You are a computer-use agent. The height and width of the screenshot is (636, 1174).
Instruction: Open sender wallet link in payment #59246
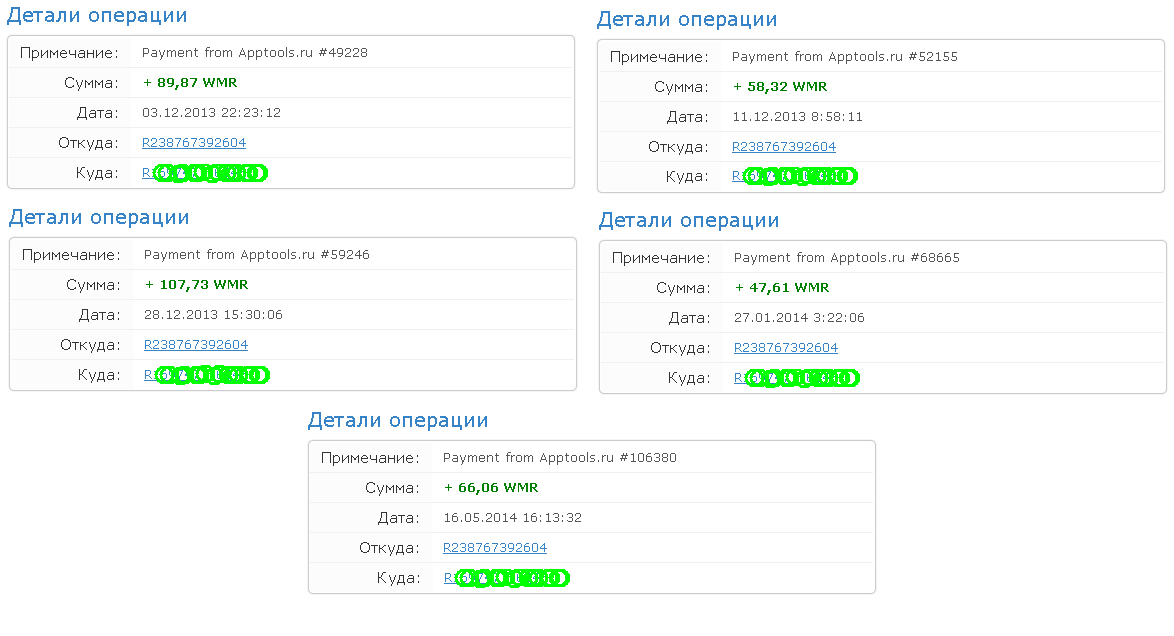tap(196, 345)
